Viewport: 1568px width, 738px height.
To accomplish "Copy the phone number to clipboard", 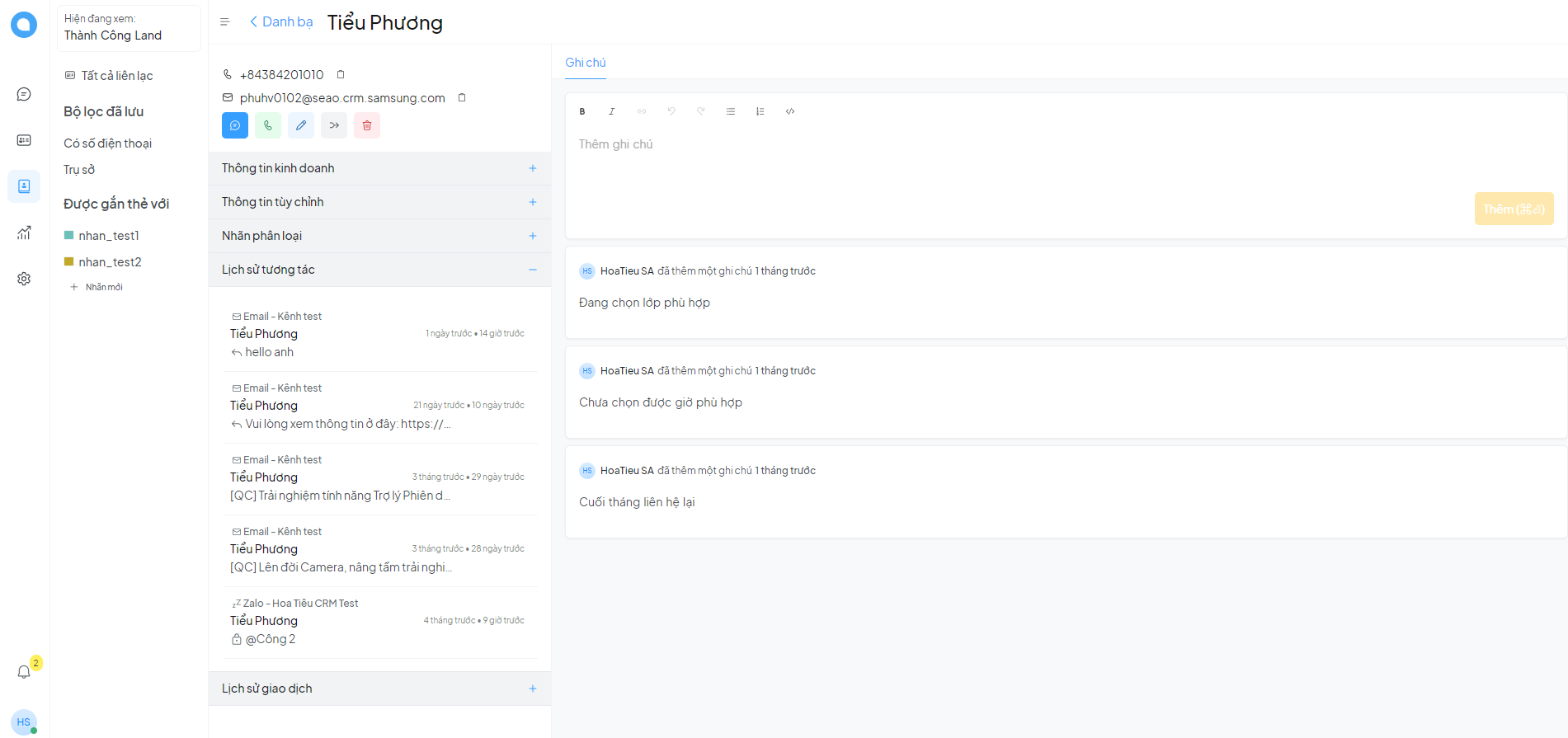I will (341, 74).
